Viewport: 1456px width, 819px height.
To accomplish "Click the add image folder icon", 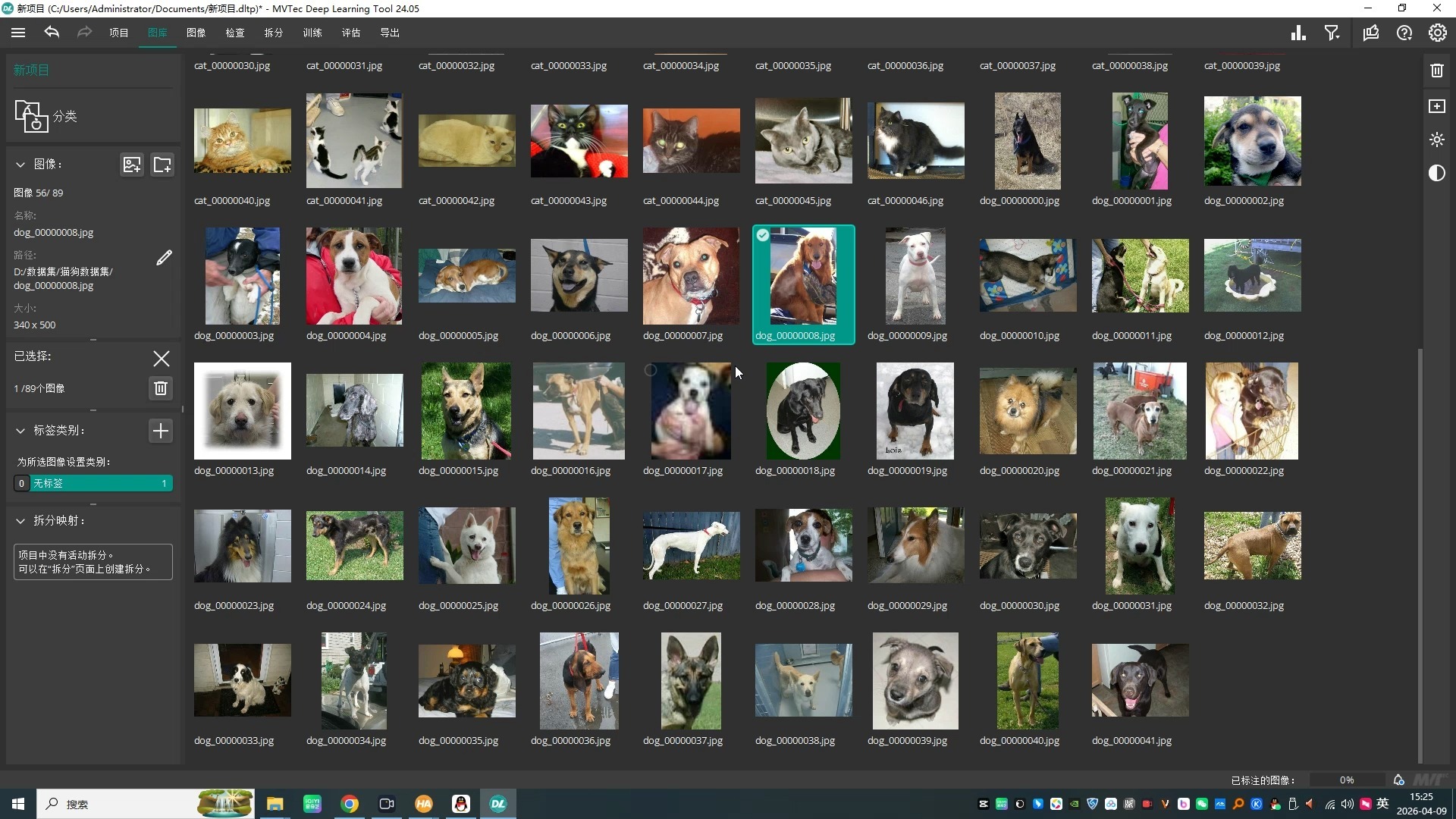I will [x=162, y=165].
